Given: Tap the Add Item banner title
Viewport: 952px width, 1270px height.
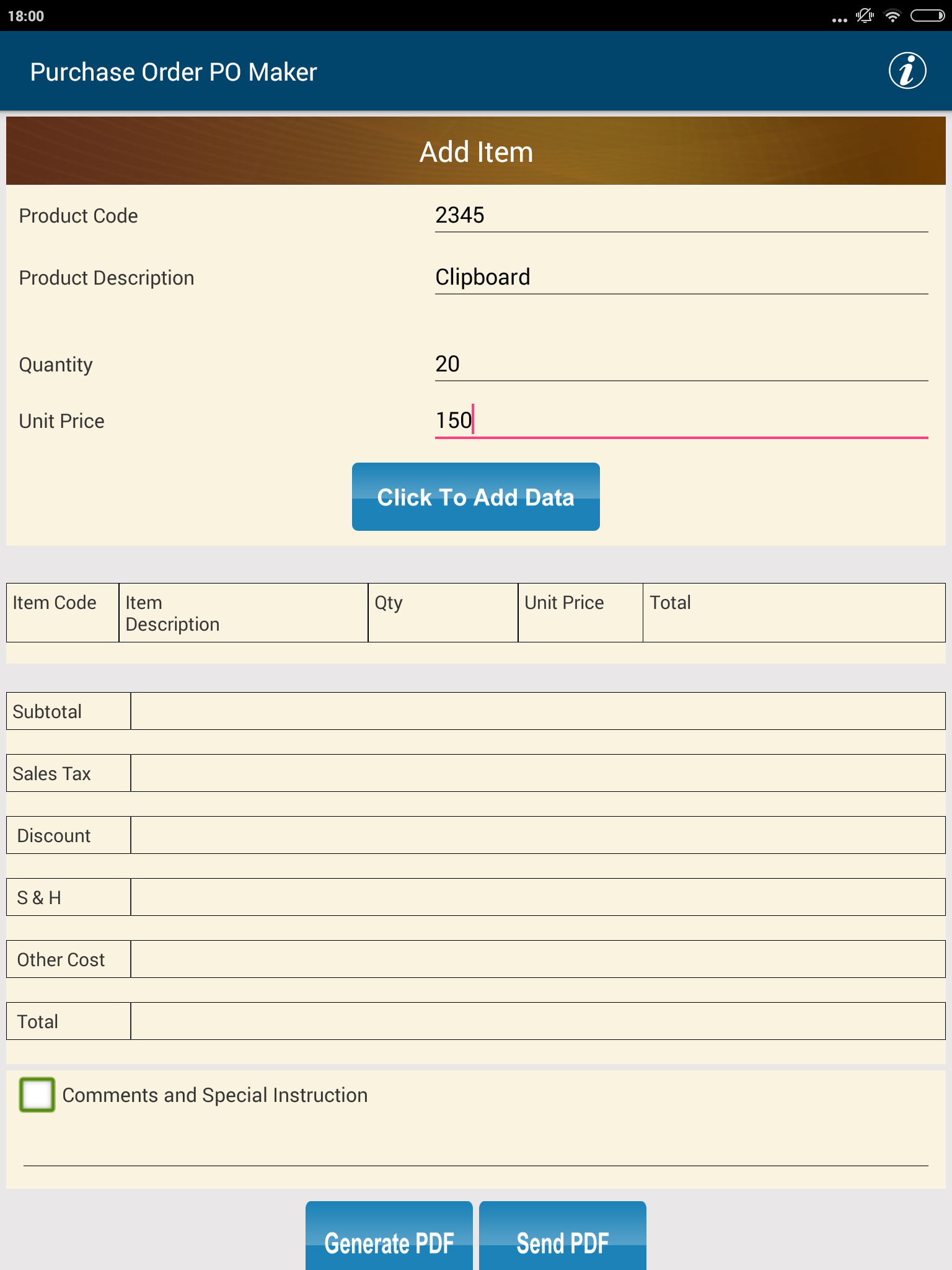Looking at the screenshot, I should coord(476,152).
